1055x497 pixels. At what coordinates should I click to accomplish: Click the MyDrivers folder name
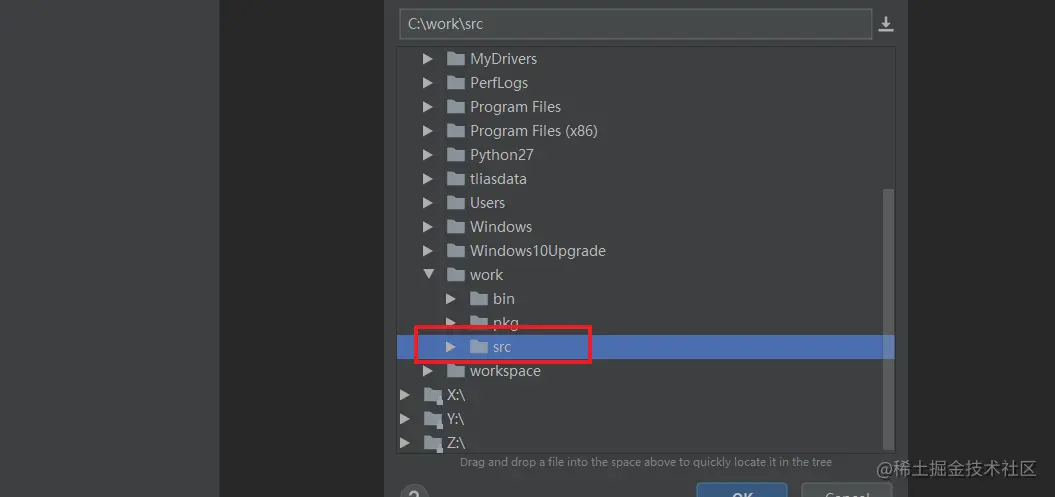[x=503, y=59]
